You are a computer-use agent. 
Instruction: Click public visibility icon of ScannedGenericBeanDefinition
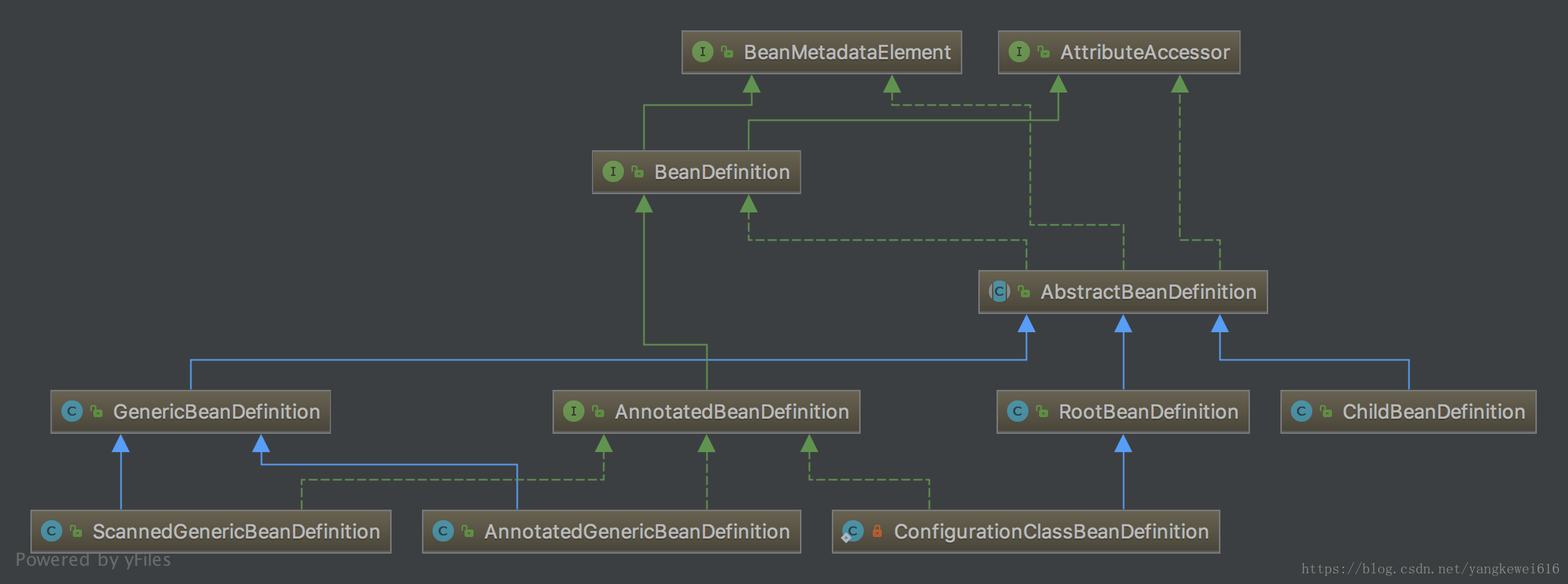pyautogui.click(x=76, y=531)
